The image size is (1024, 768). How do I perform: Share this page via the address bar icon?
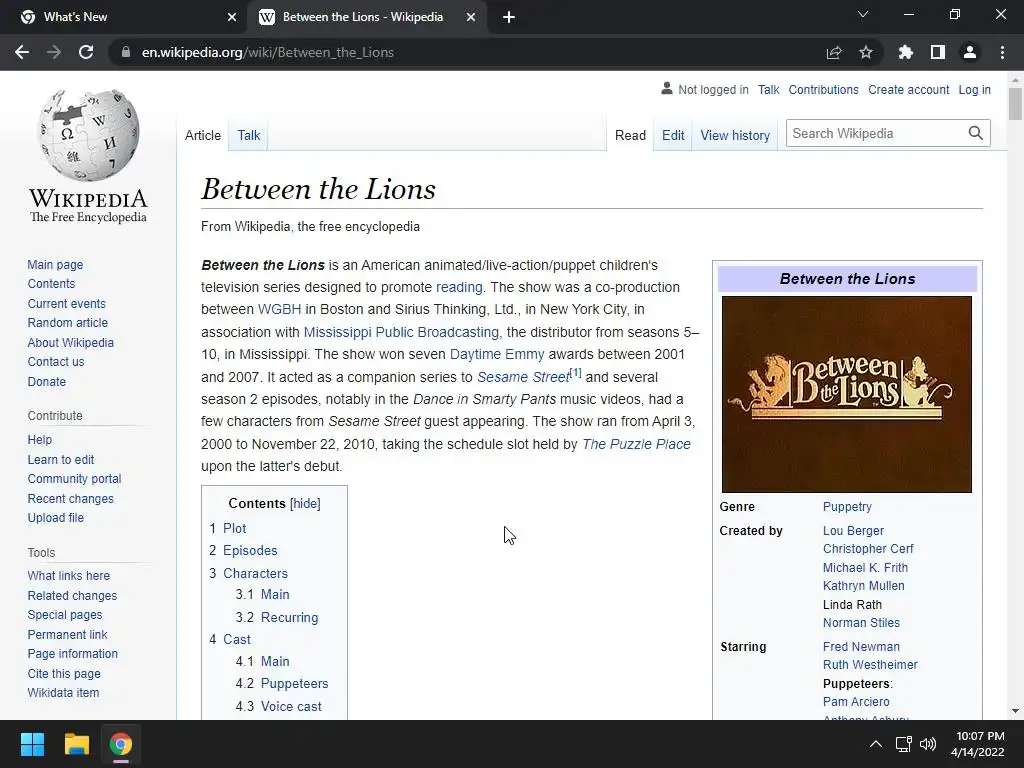834,52
